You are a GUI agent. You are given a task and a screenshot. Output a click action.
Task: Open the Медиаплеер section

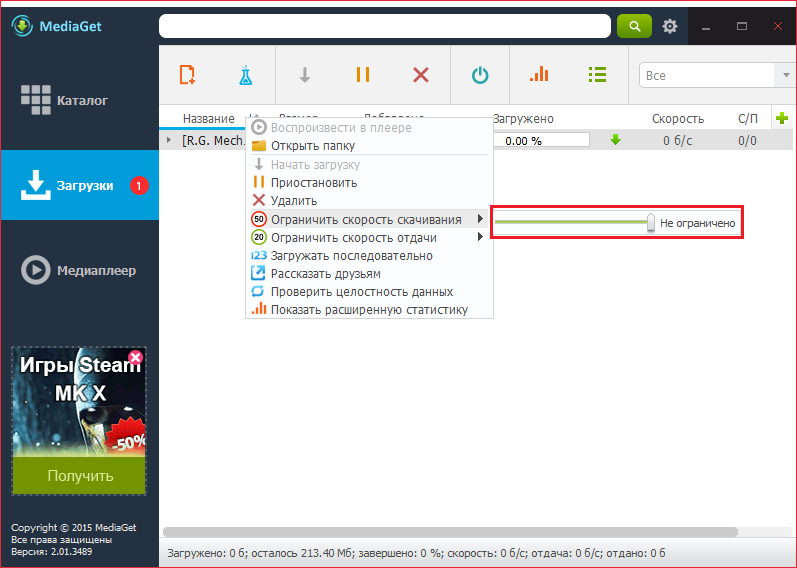coord(80,270)
